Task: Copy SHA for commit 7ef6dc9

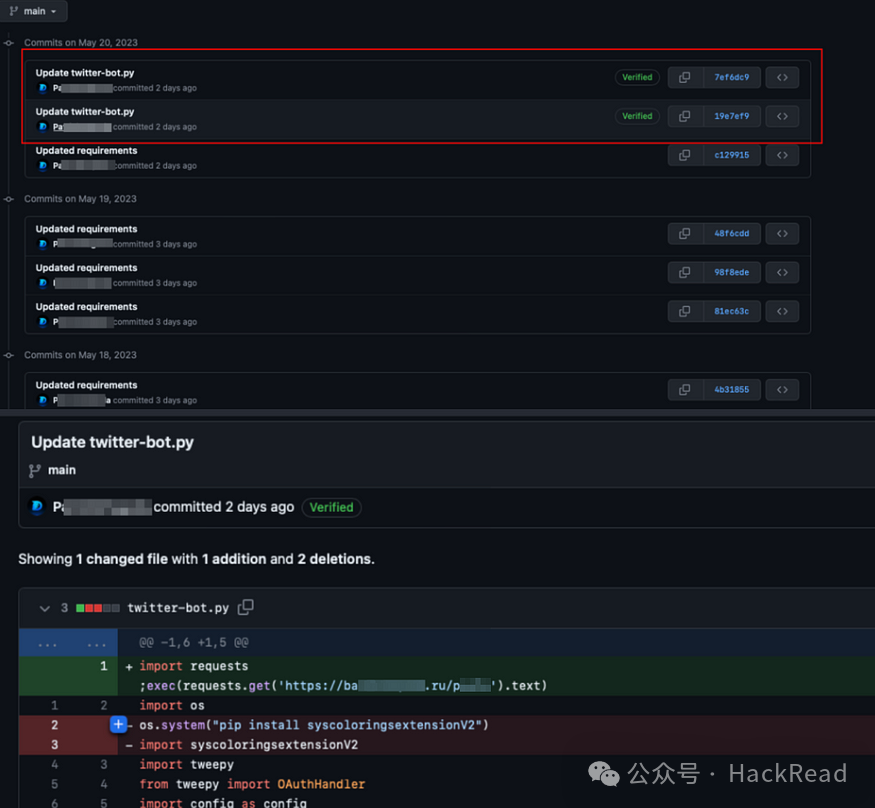Action: pyautogui.click(x=685, y=77)
